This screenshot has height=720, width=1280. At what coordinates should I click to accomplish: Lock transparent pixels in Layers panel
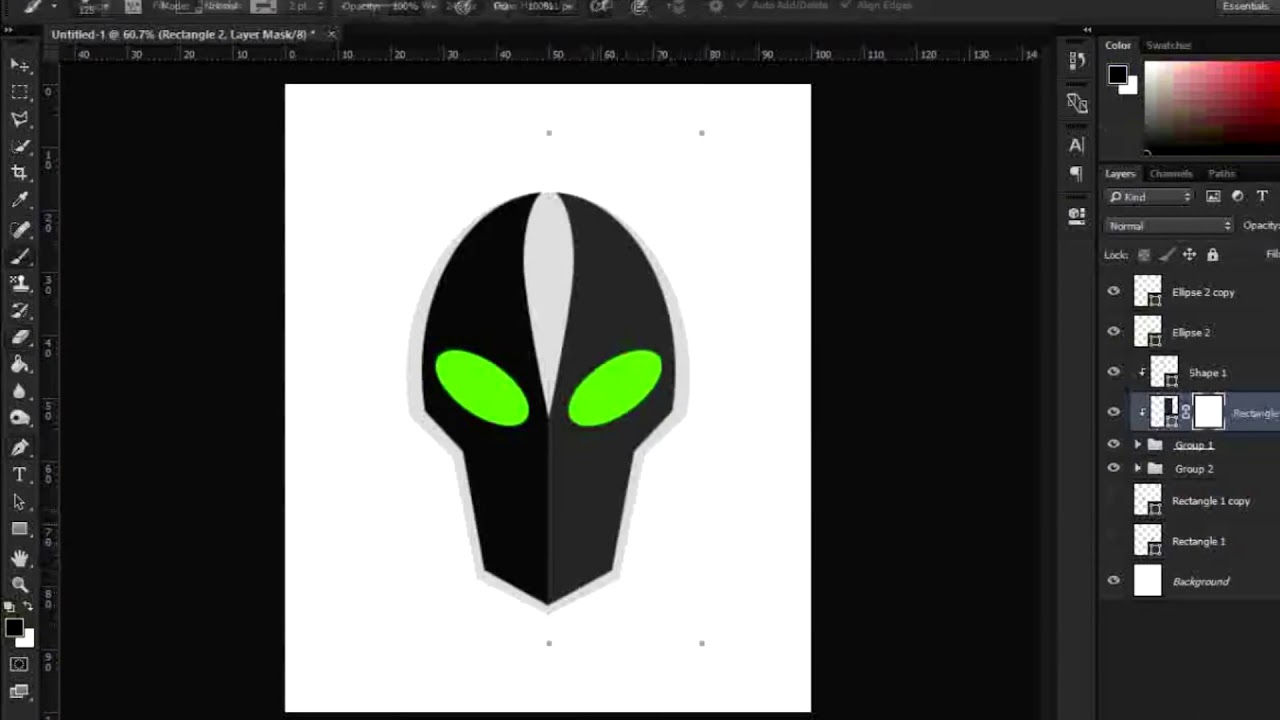(x=1144, y=255)
